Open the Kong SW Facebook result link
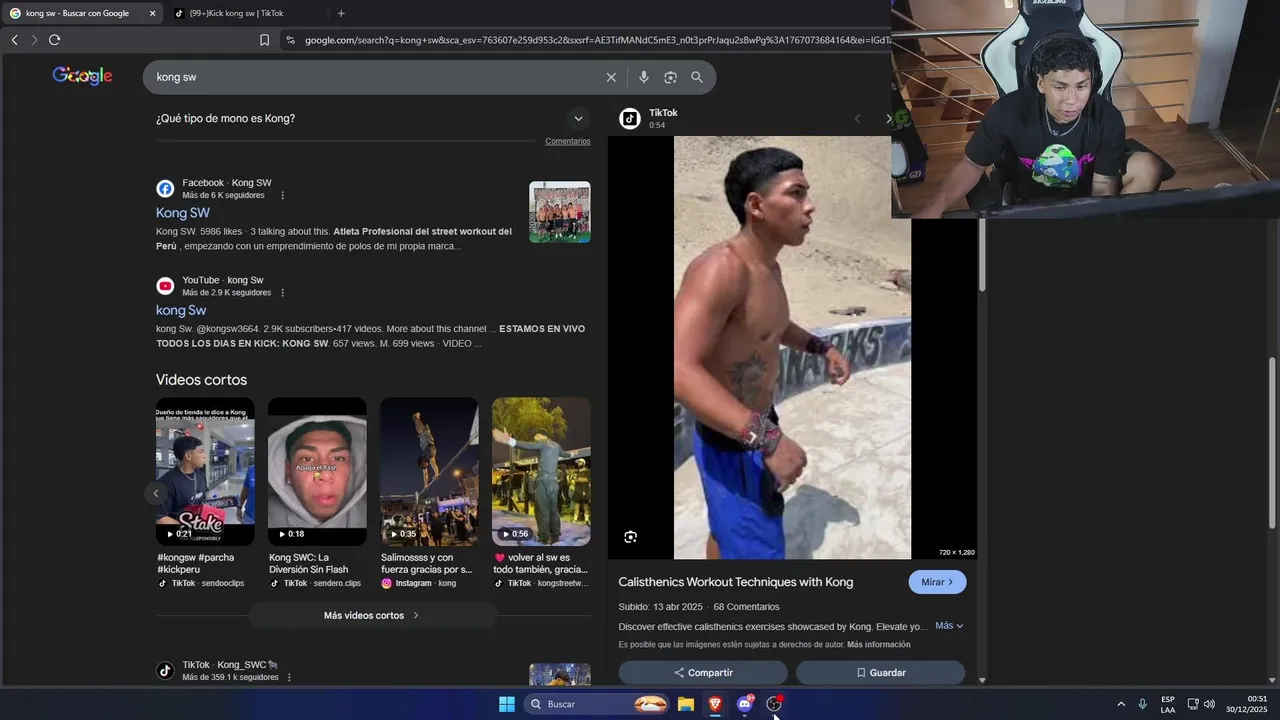Image resolution: width=1280 pixels, height=720 pixels. pos(183,213)
